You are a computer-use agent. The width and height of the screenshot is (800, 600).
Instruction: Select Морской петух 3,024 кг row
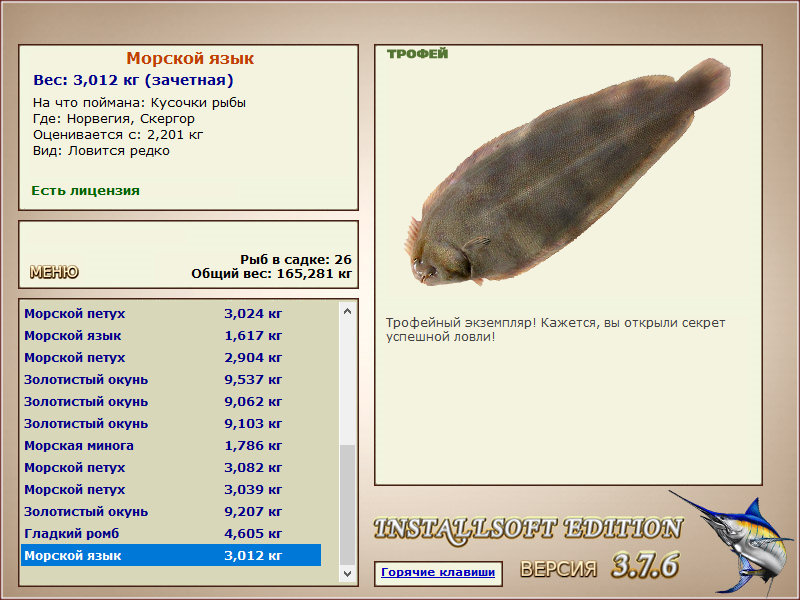[x=171, y=314]
